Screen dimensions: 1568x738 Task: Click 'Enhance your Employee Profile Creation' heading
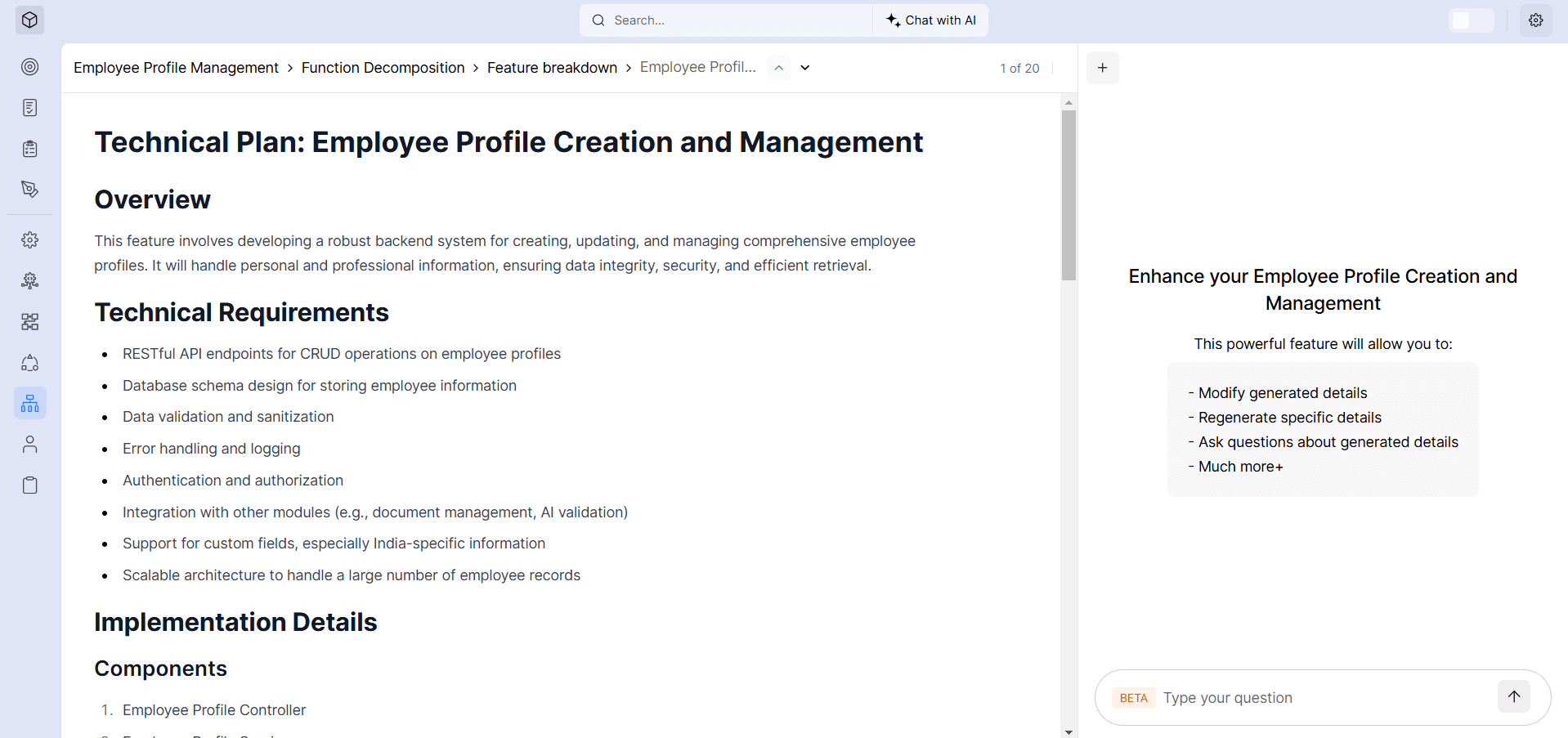(1323, 289)
